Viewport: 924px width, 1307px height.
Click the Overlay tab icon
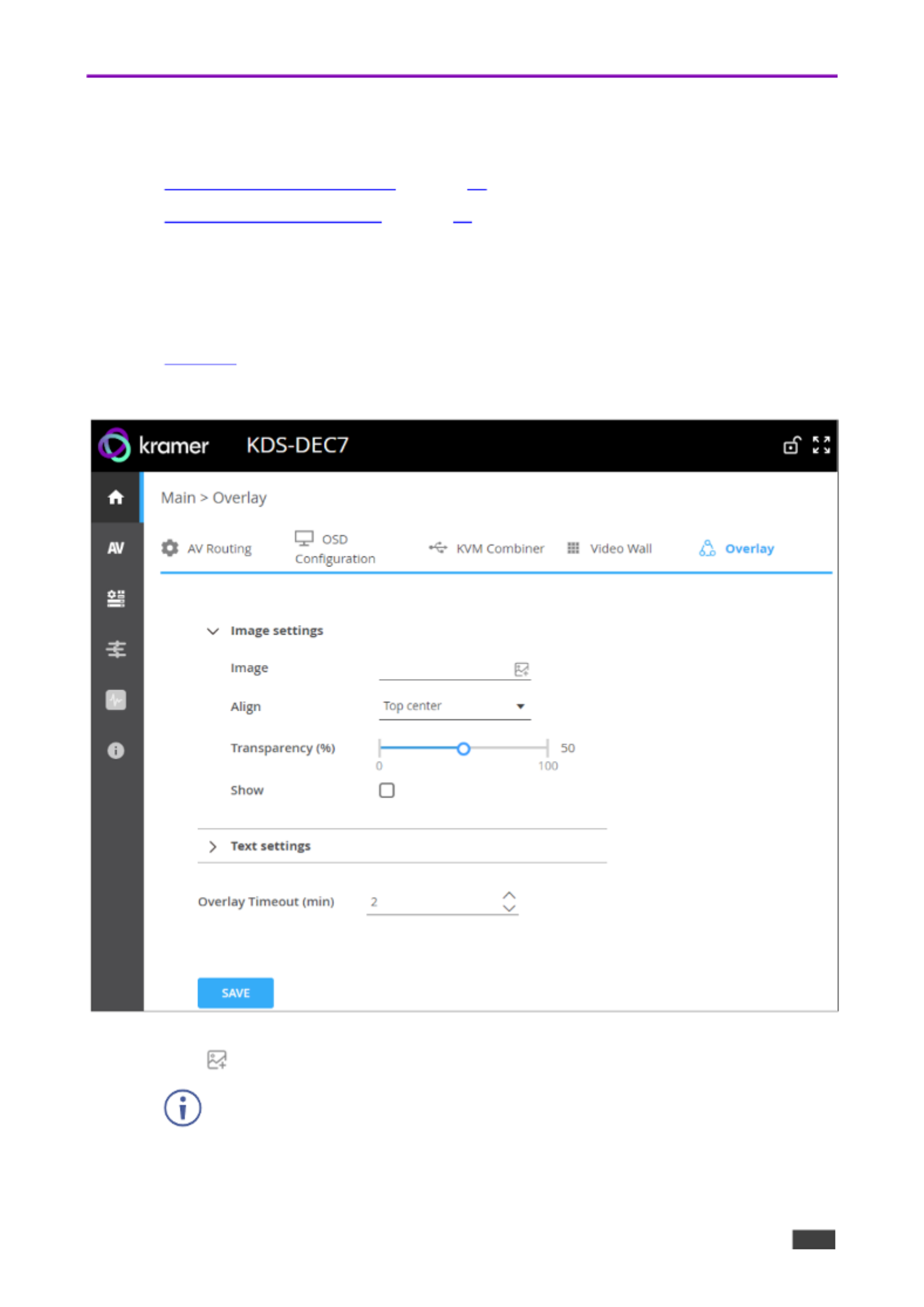(707, 548)
